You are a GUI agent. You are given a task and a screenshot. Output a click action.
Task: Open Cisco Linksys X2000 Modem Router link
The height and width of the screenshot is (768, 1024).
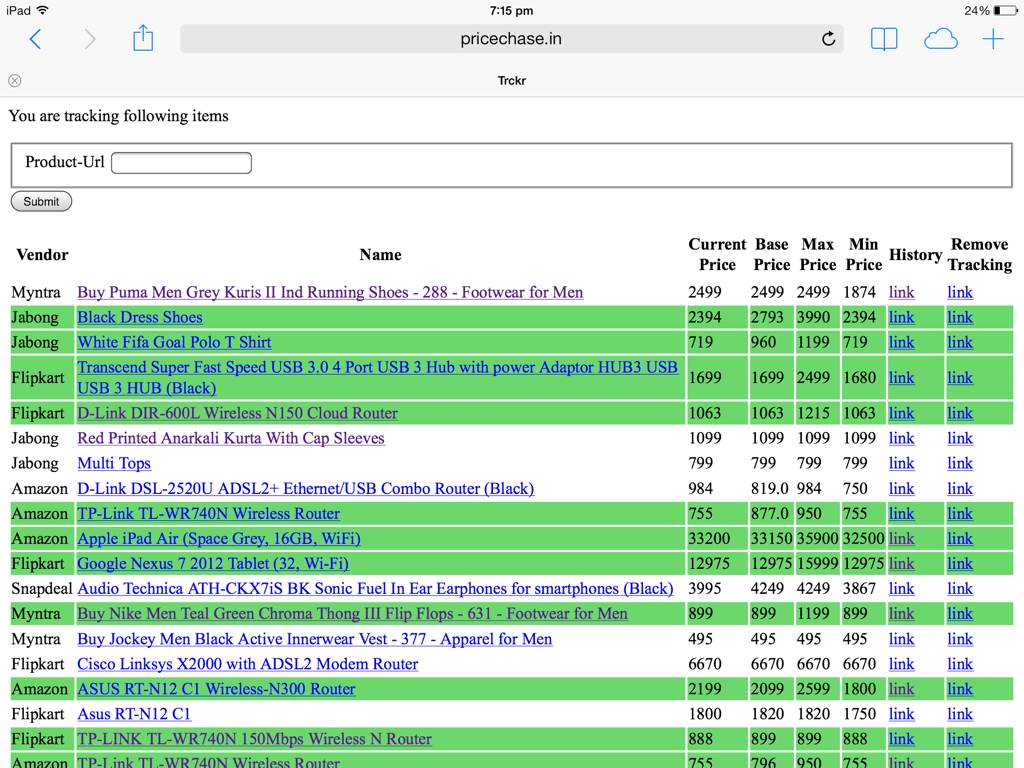coord(248,664)
